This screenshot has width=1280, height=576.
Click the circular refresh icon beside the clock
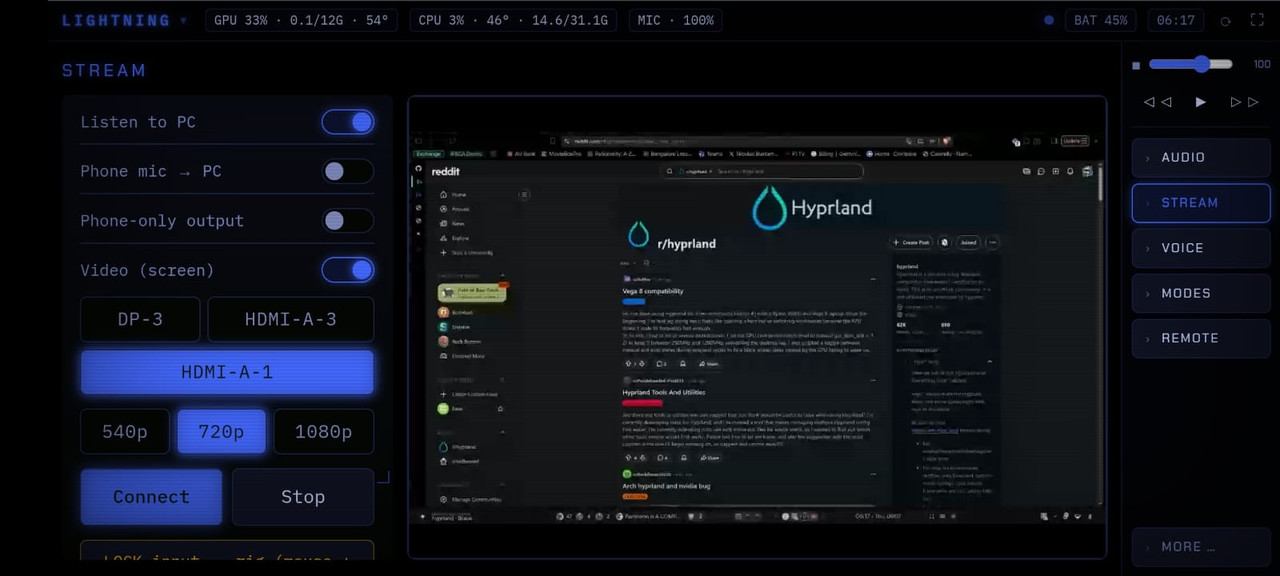(x=1226, y=21)
